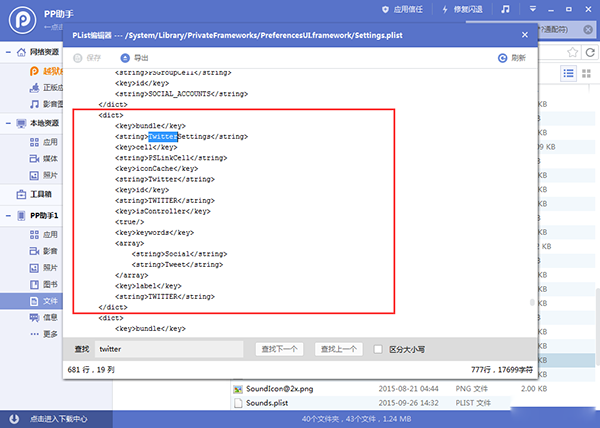
Task: Click the 导出 (Export) icon in the editor toolbar
Action: point(125,58)
